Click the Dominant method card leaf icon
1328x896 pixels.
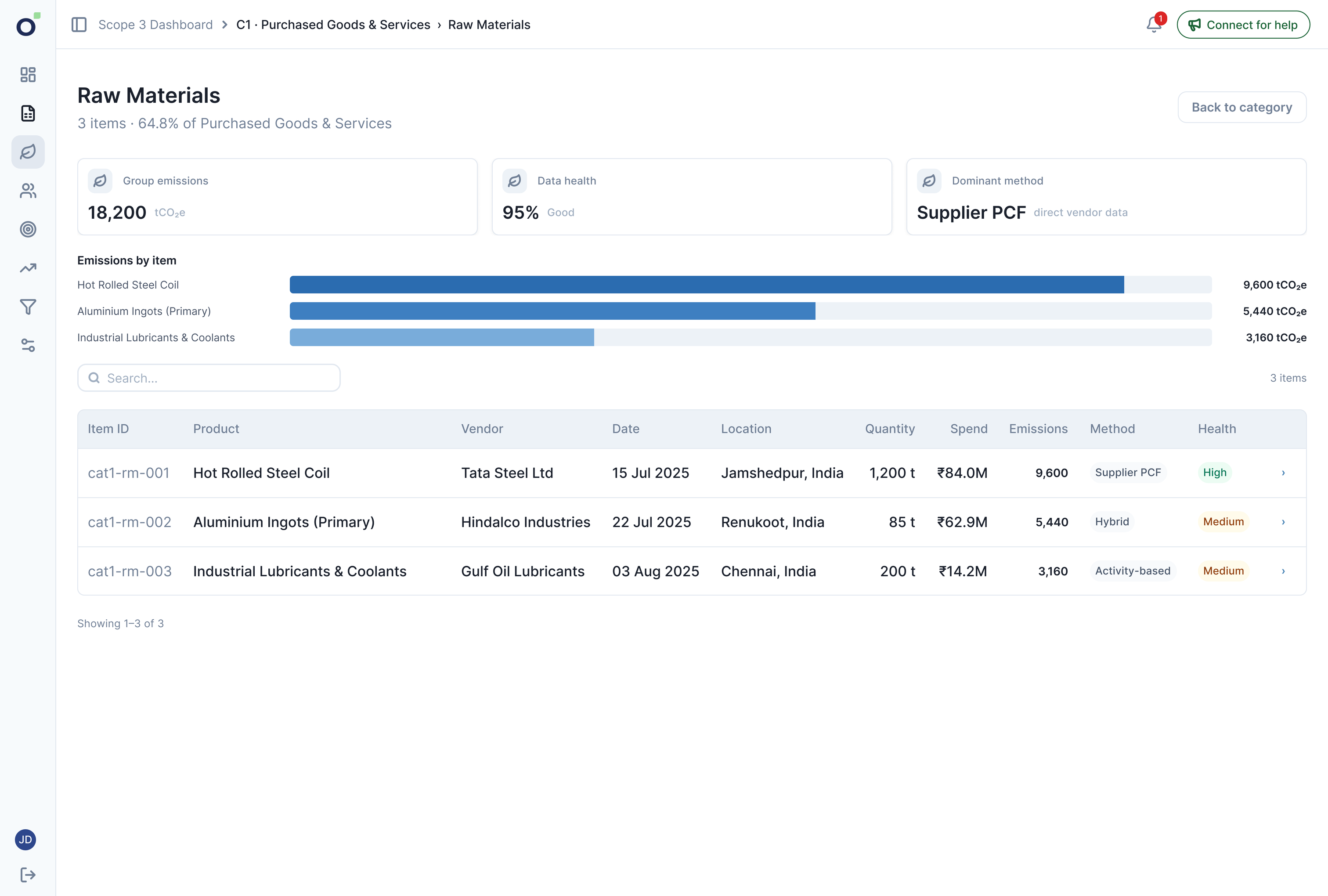coord(929,181)
